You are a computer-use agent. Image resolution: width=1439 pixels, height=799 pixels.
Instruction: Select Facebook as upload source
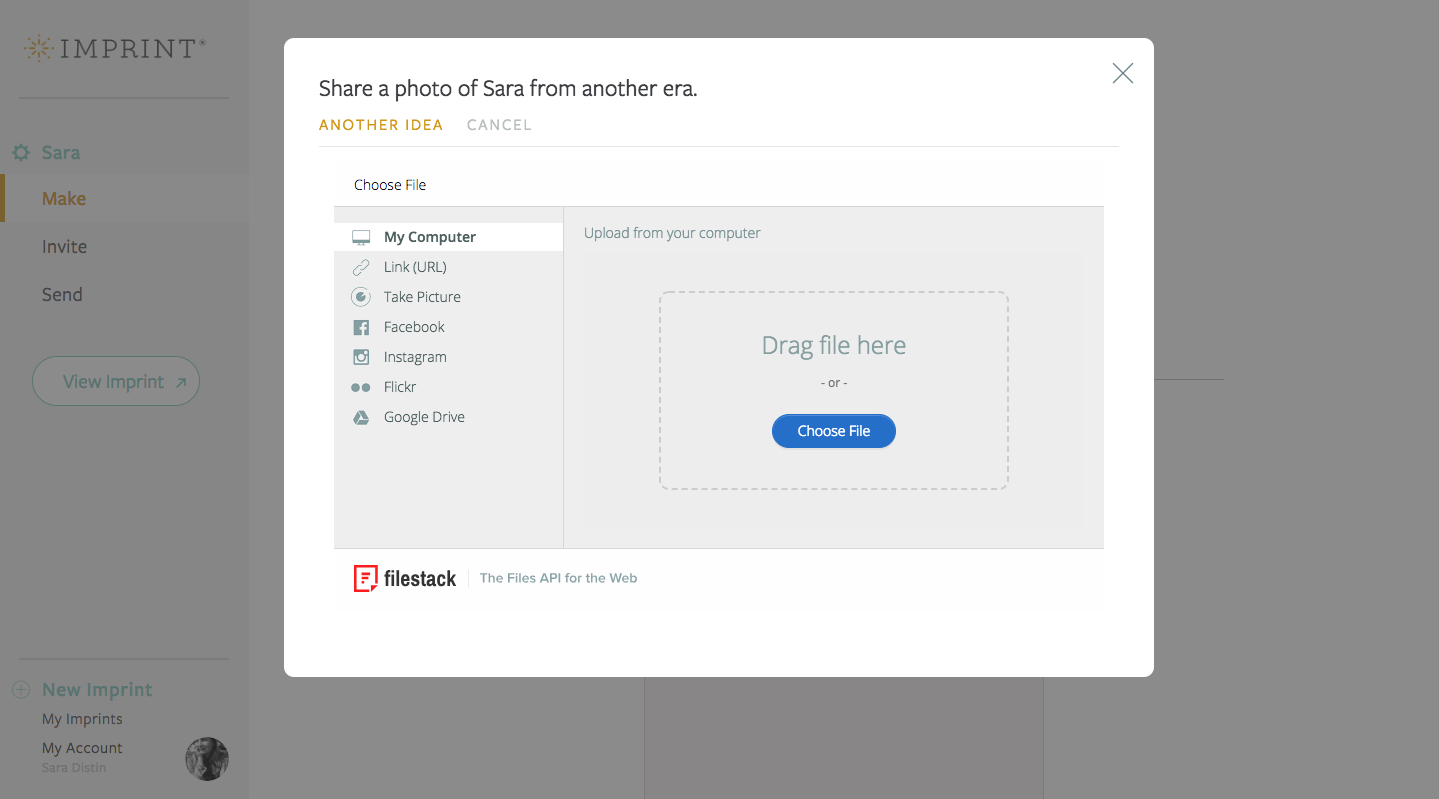click(449, 327)
